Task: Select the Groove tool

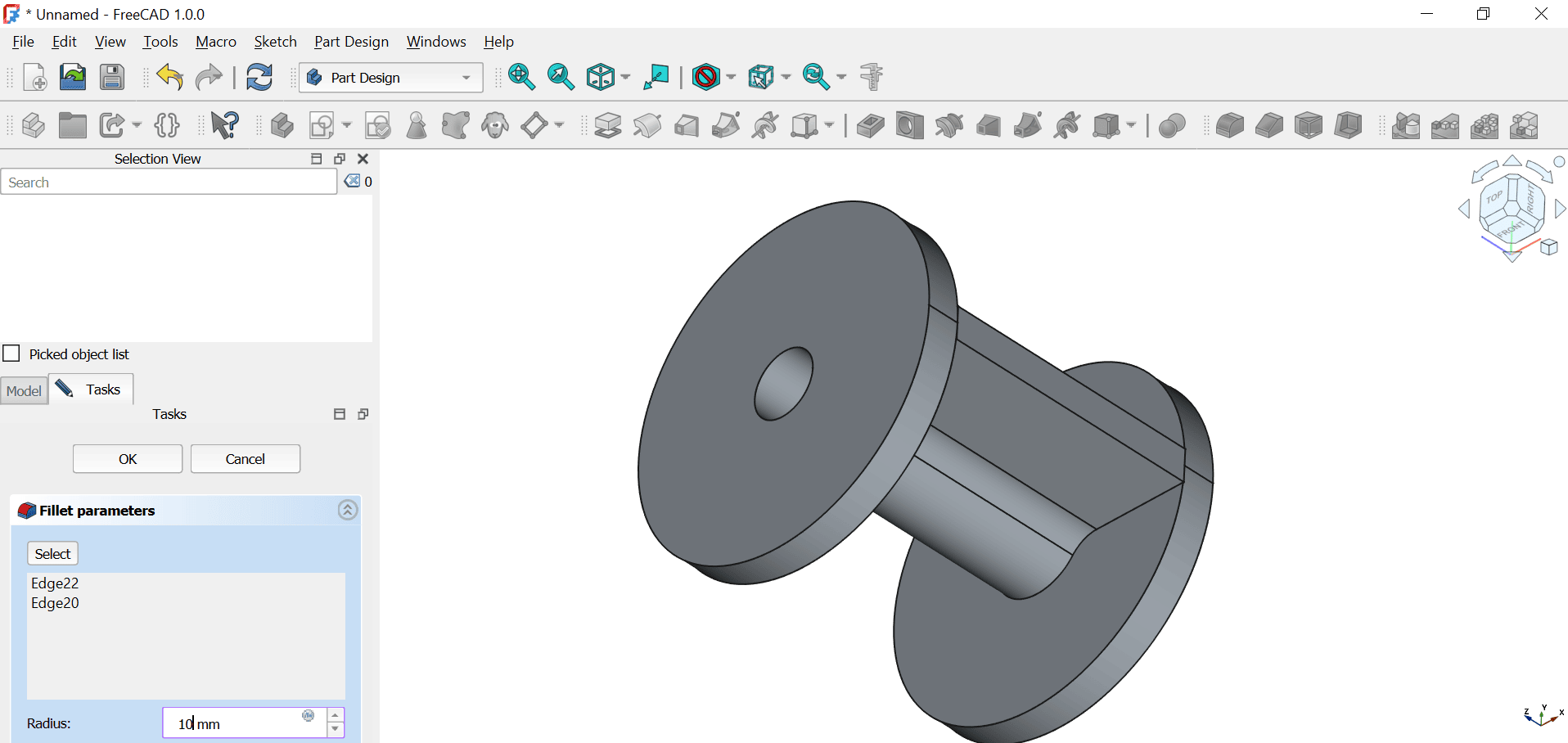Action: click(x=949, y=125)
